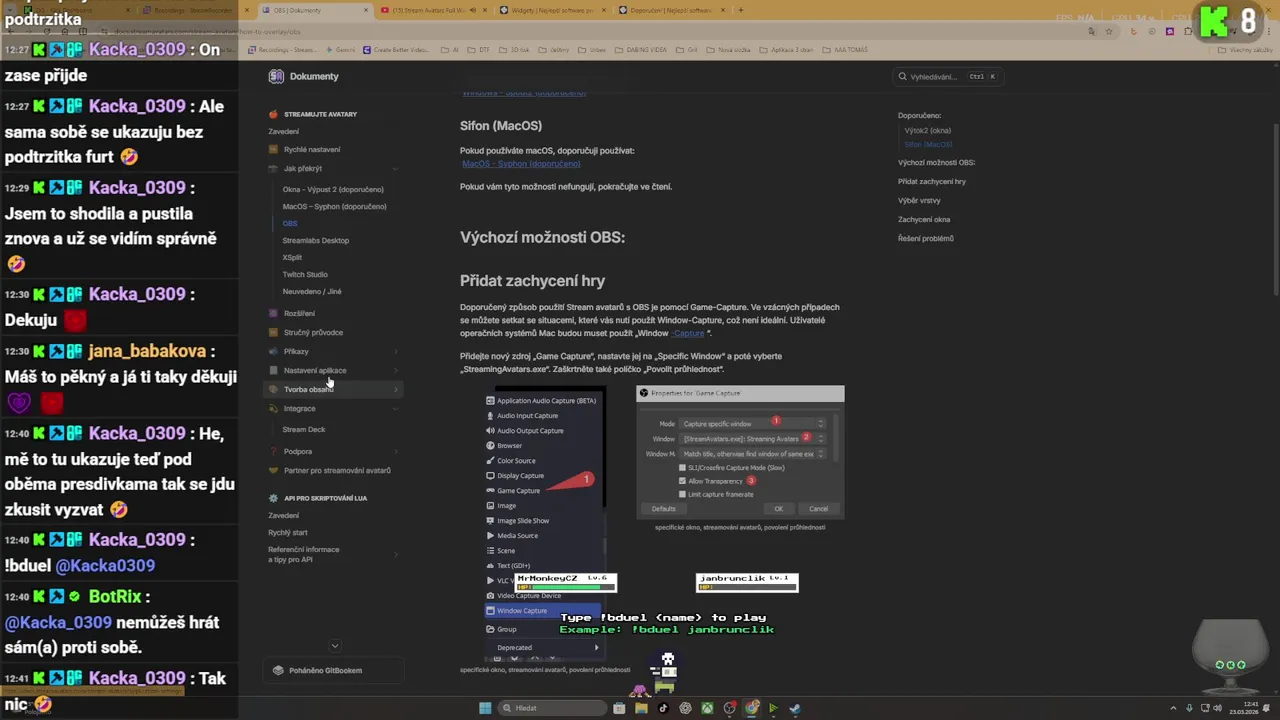The height and width of the screenshot is (720, 1280).
Task: Jump to Přidat zachycení hry in contents
Action: [932, 181]
